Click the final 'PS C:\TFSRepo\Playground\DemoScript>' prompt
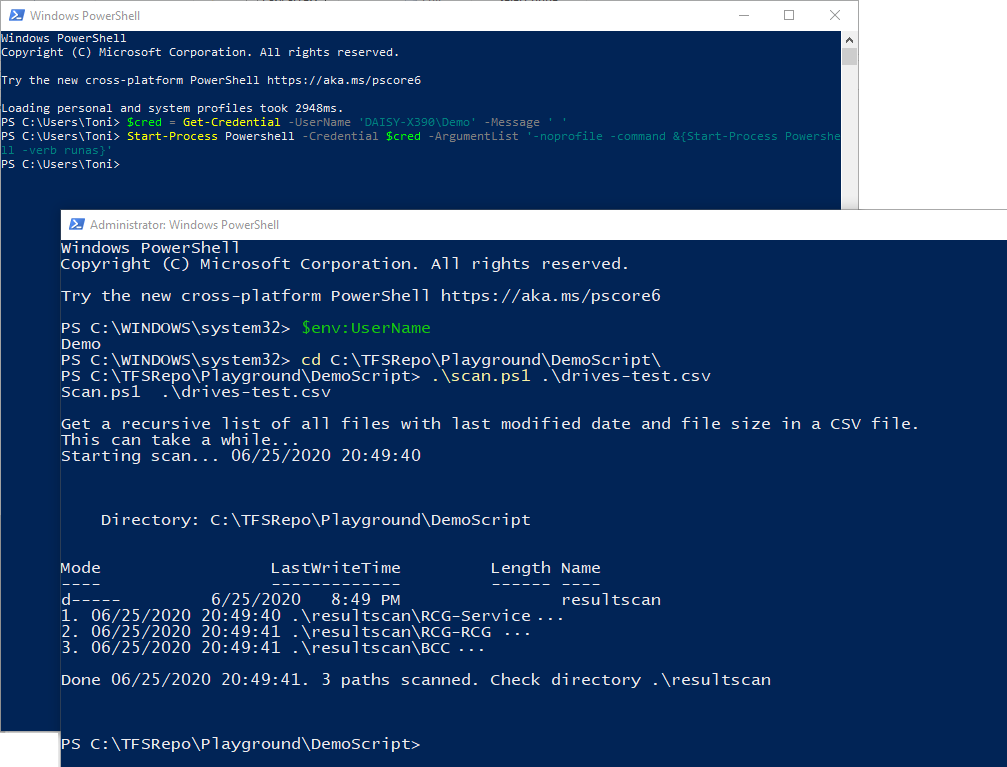This screenshot has height=767, width=1007. point(240,744)
